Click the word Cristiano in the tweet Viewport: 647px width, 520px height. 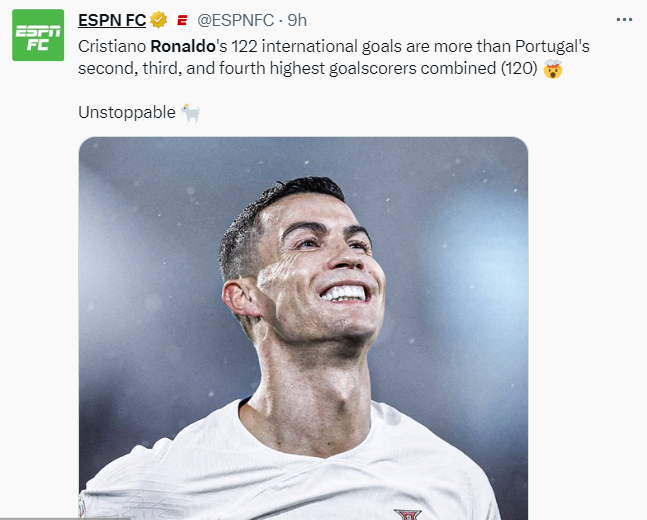[x=112, y=46]
